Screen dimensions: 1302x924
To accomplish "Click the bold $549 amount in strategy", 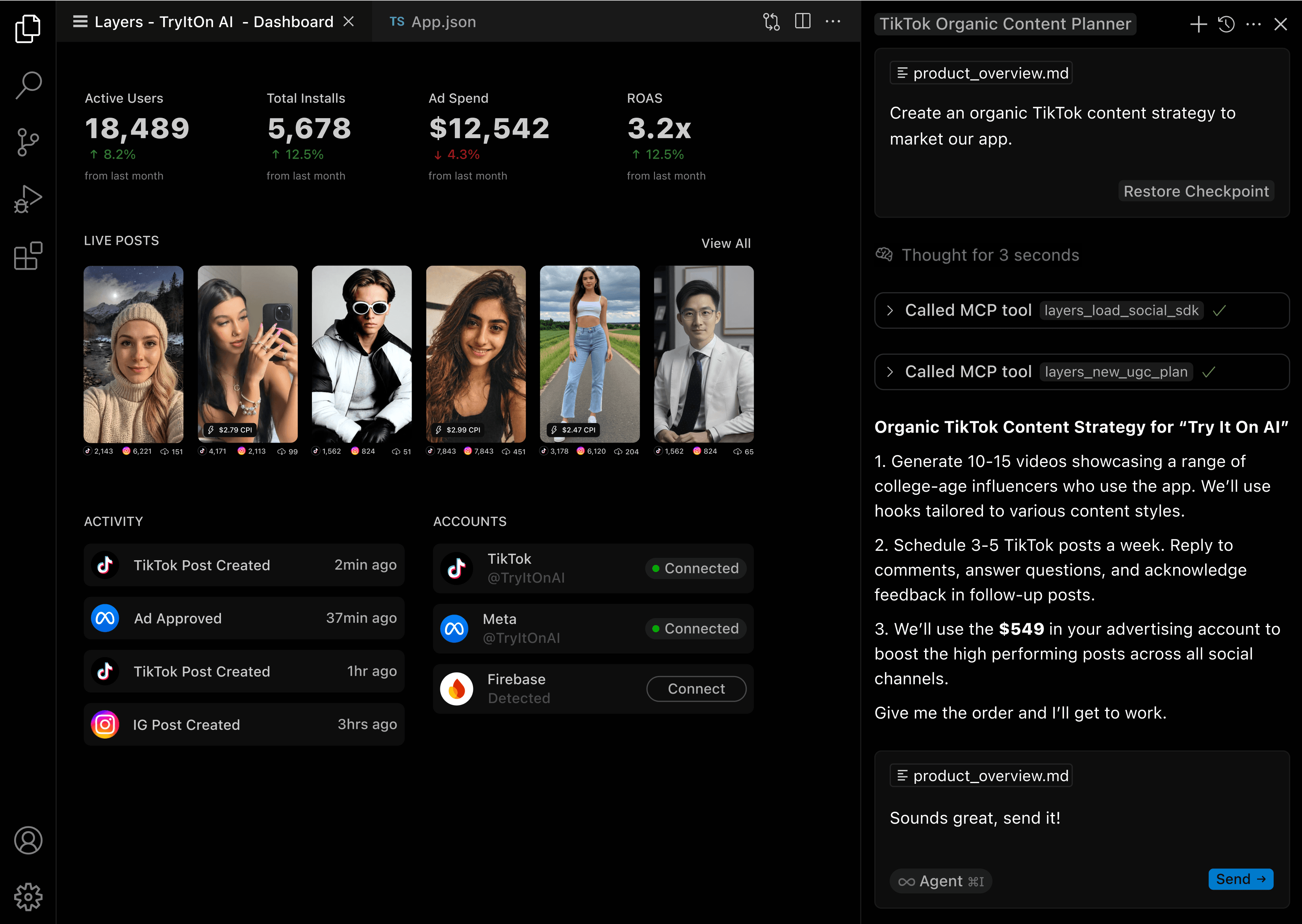I will pyautogui.click(x=1022, y=629).
